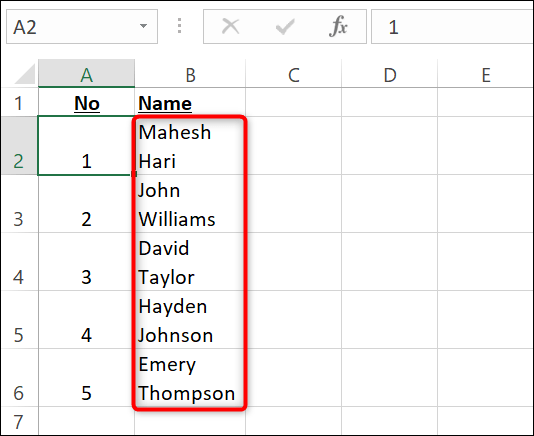Click the Name header cell B1

(x=190, y=102)
